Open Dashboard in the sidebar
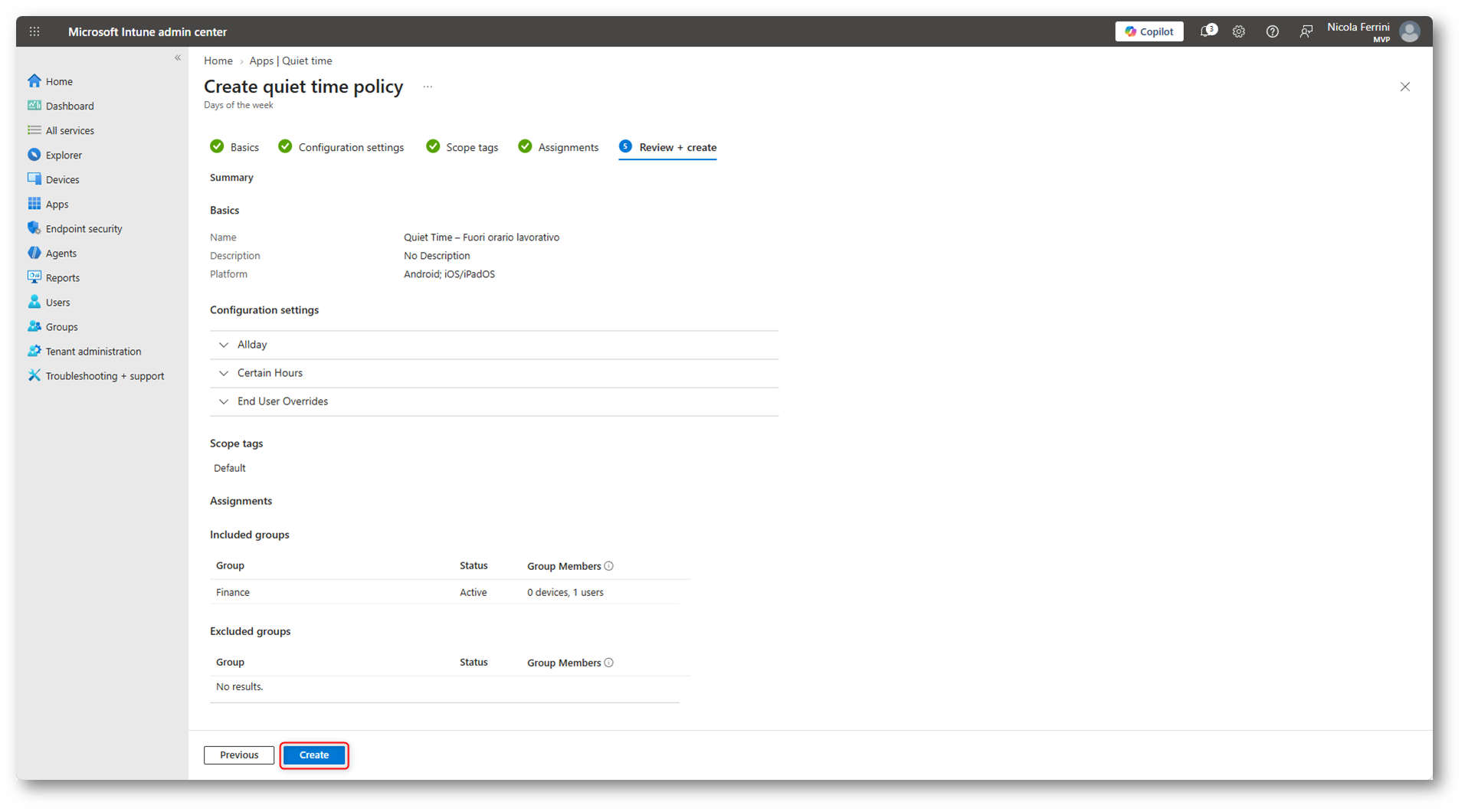 pos(70,106)
